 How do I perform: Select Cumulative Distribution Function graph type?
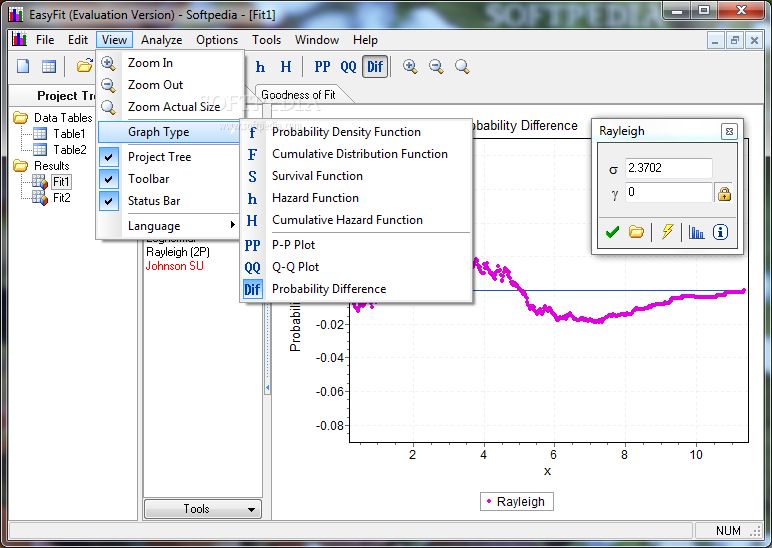pos(356,154)
